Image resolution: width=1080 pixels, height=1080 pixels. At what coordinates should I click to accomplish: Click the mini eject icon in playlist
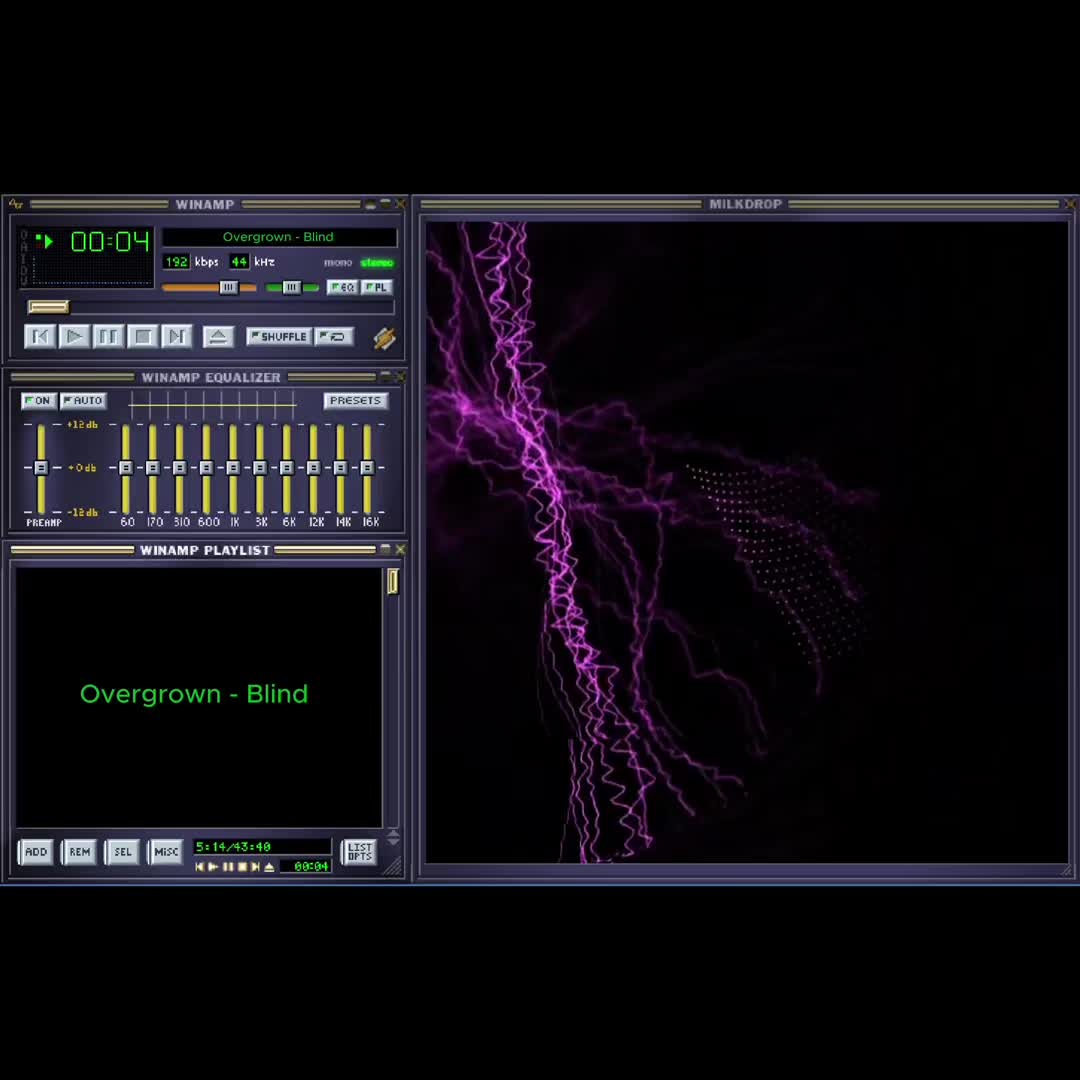click(x=269, y=867)
